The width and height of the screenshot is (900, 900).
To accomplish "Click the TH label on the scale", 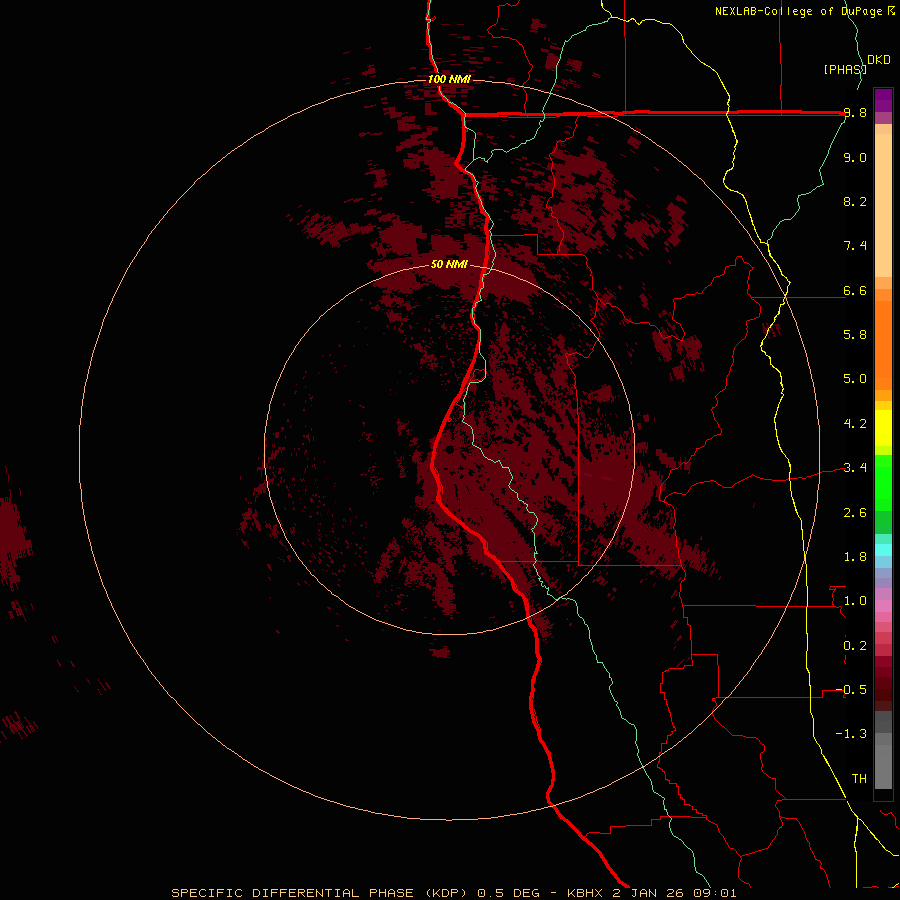I will click(859, 779).
